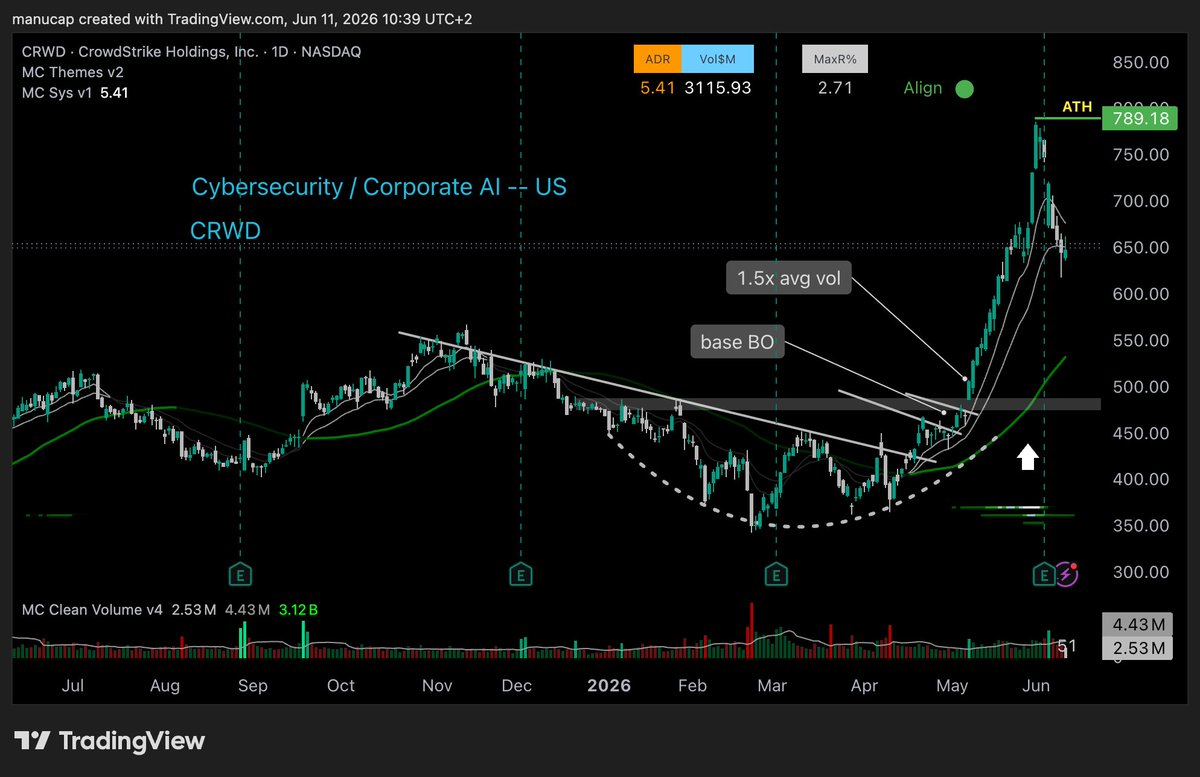This screenshot has width=1200, height=777.
Task: Click the Feb time axis label
Action: (692, 686)
